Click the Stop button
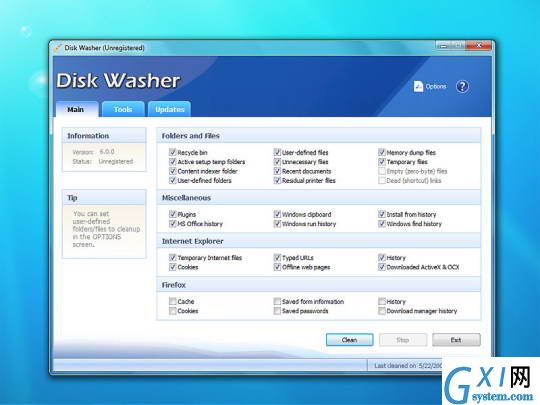The image size is (540, 405). coord(403,340)
